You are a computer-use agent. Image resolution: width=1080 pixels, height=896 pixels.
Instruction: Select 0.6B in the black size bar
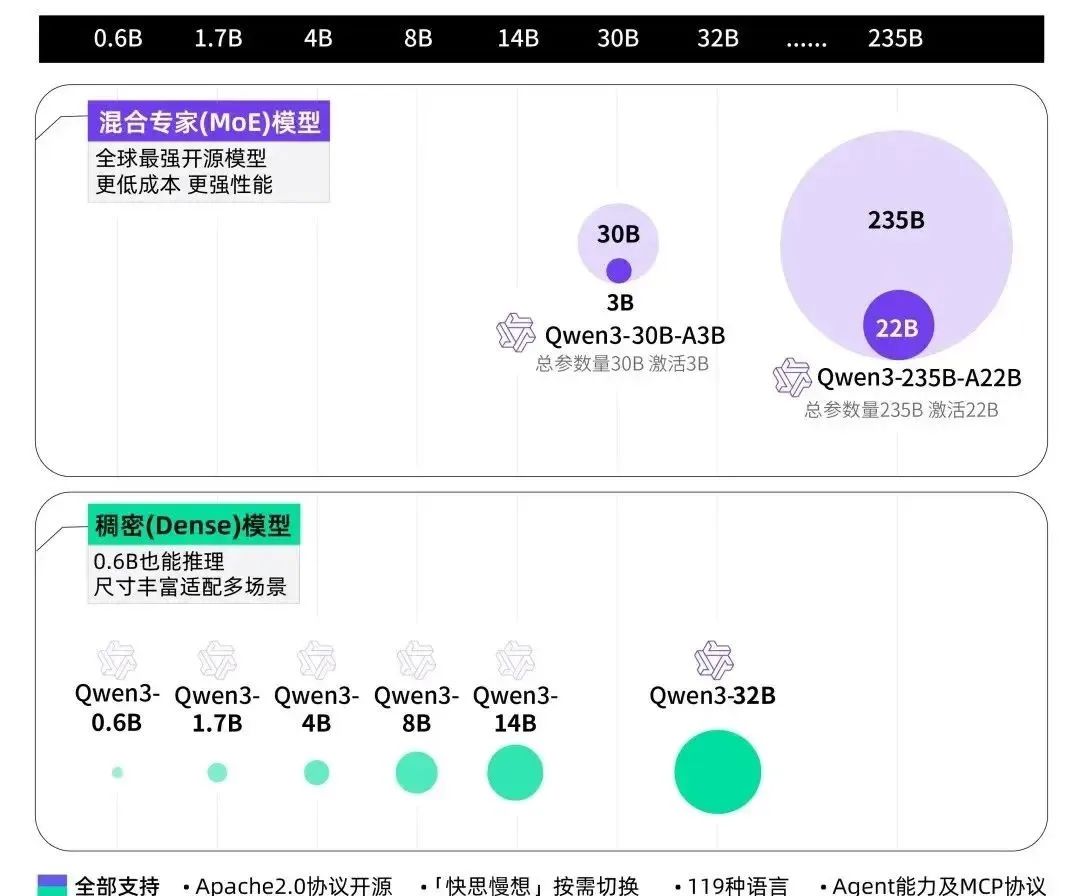point(118,38)
